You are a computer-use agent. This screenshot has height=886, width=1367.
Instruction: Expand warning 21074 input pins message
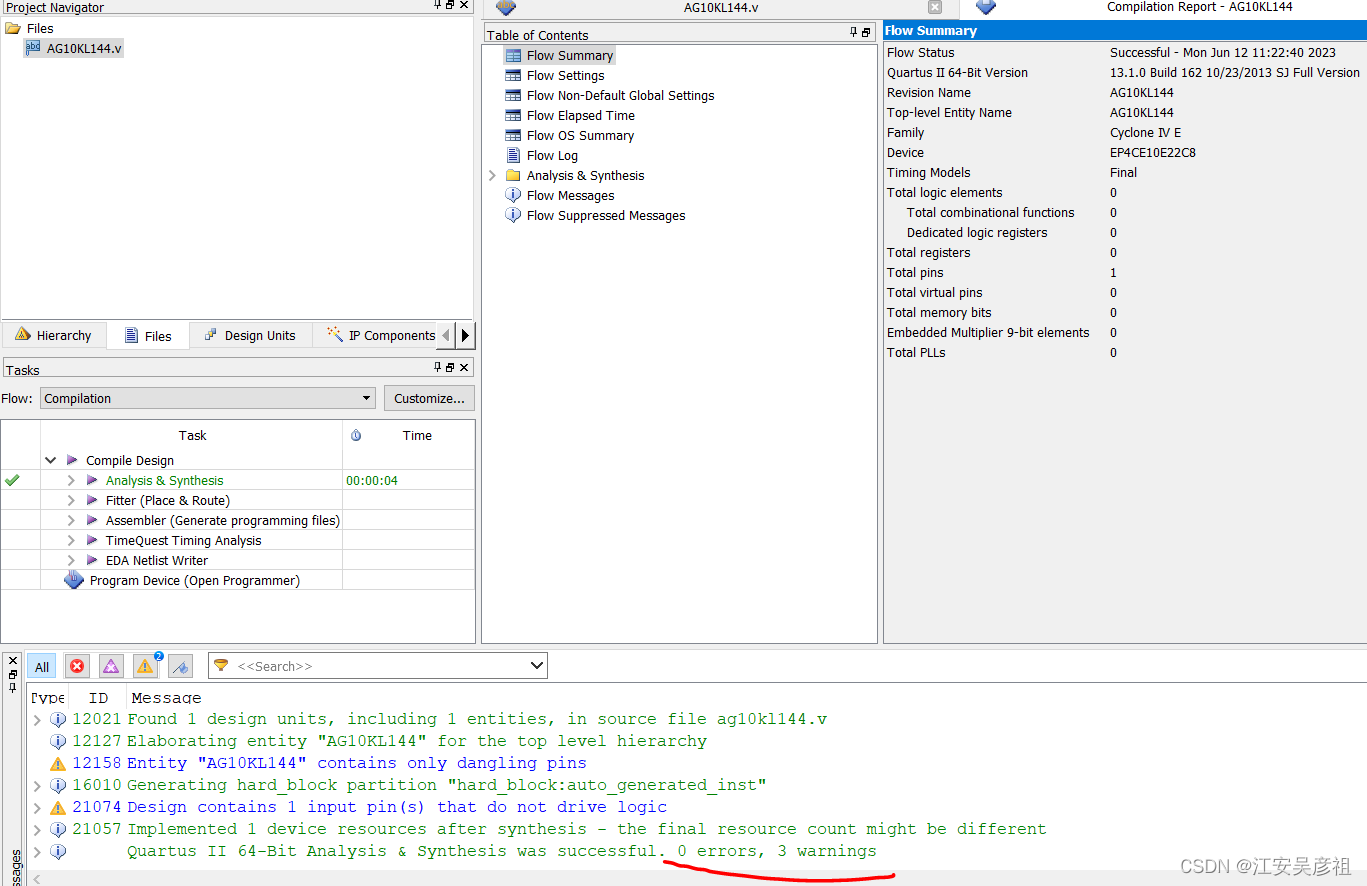[37, 808]
